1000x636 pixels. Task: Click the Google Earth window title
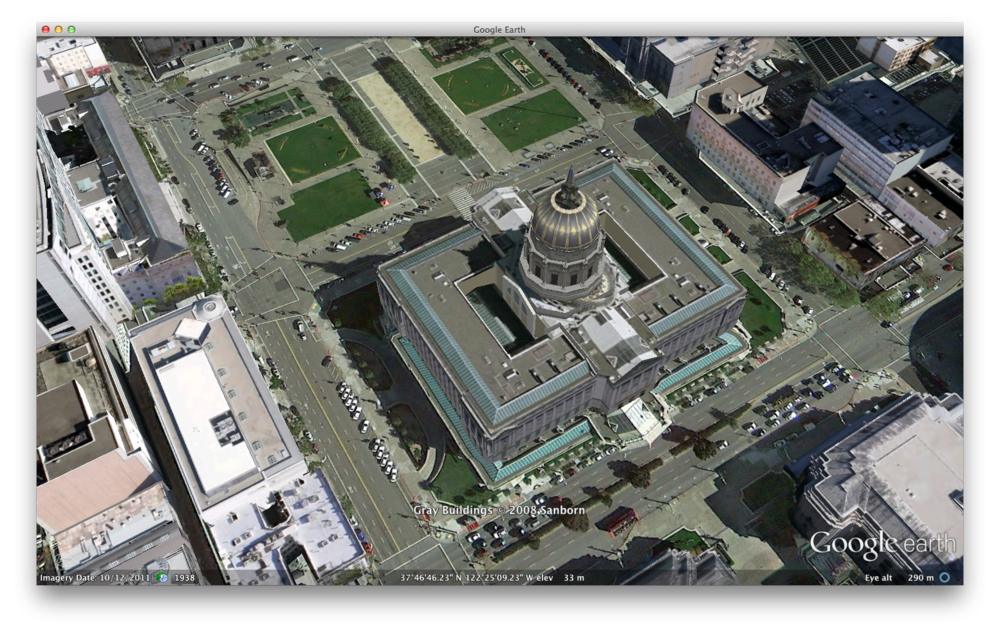click(x=499, y=30)
